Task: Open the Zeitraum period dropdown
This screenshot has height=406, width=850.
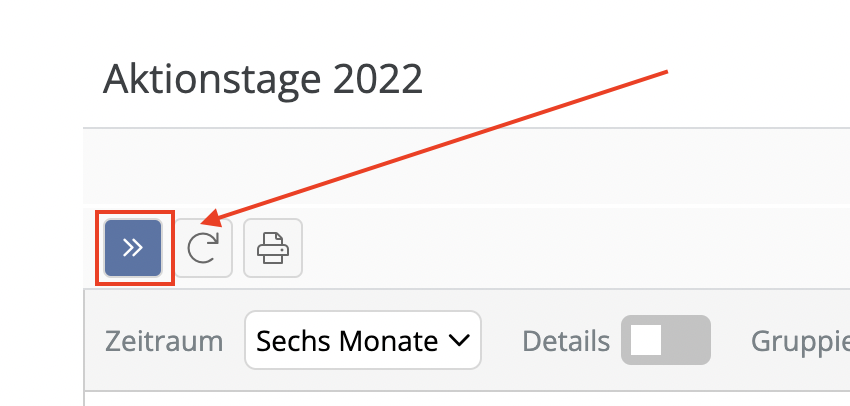Action: coord(363,340)
